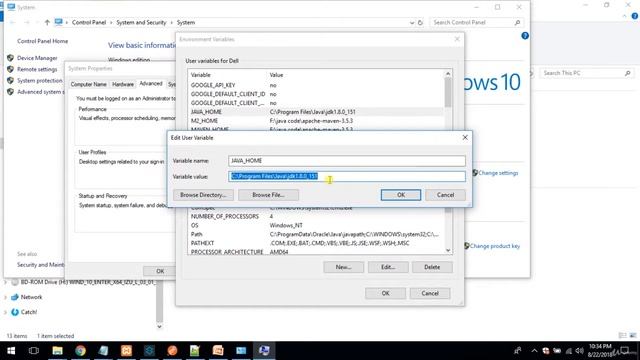Close the Edit User Variable dialog
The height and width of the screenshot is (360, 640).
465,138
